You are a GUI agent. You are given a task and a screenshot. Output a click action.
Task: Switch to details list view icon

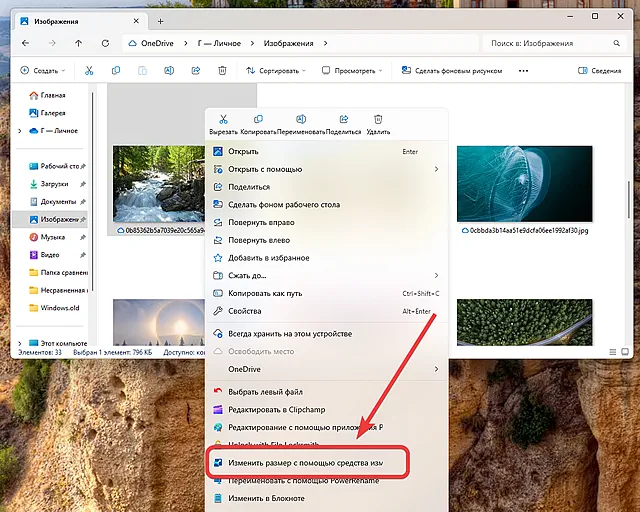[x=613, y=352]
